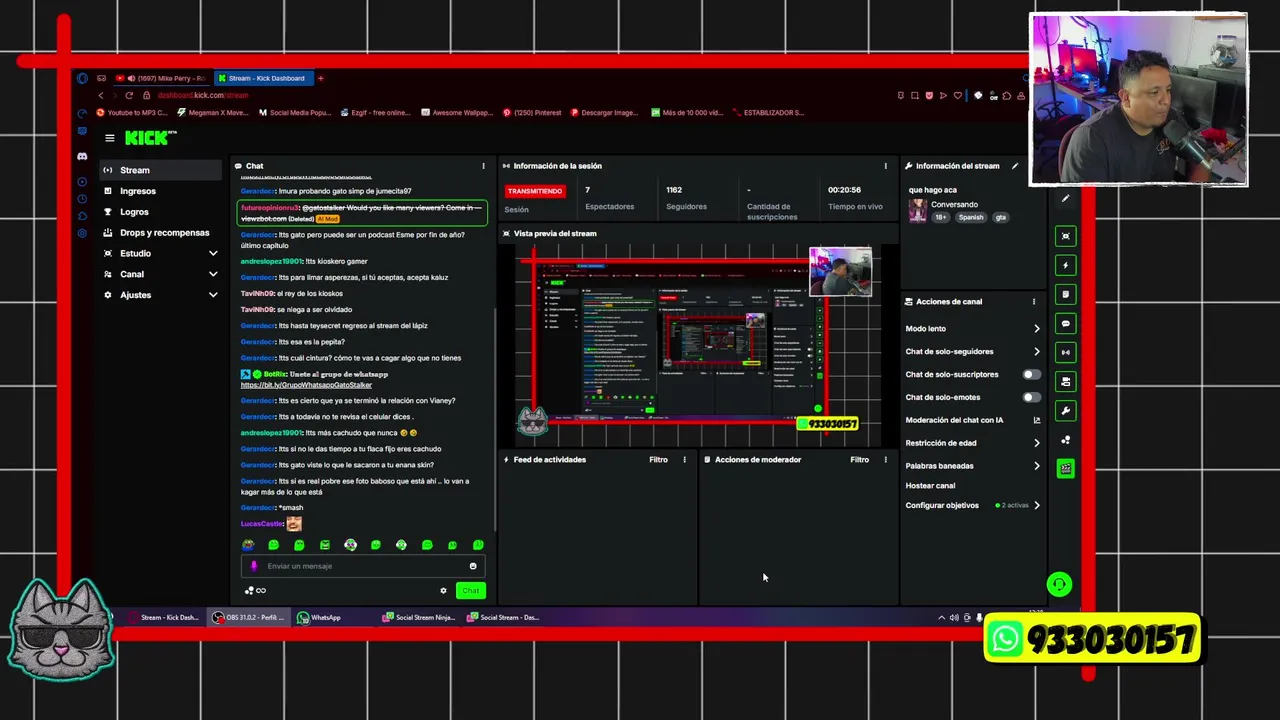Click the KICK logo
The width and height of the screenshot is (1280, 720).
tap(149, 138)
